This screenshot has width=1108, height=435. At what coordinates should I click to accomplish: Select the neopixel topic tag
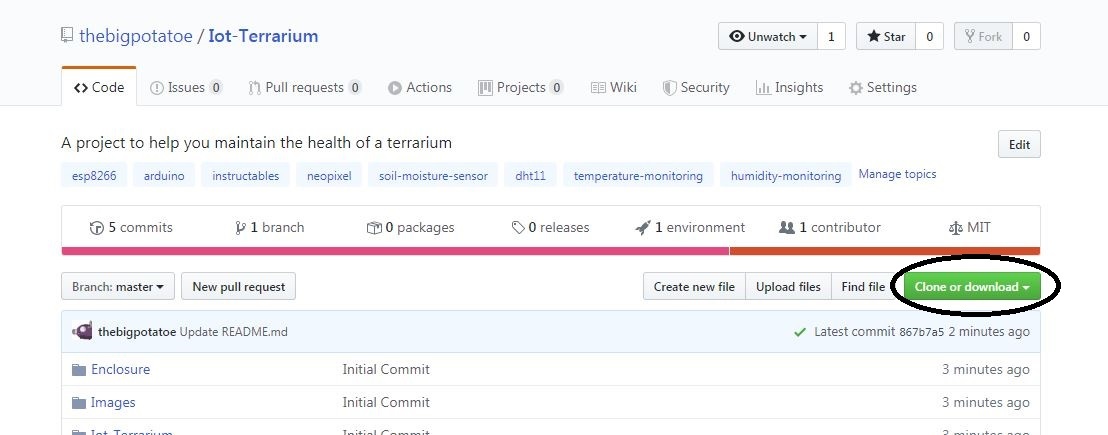pos(329,176)
